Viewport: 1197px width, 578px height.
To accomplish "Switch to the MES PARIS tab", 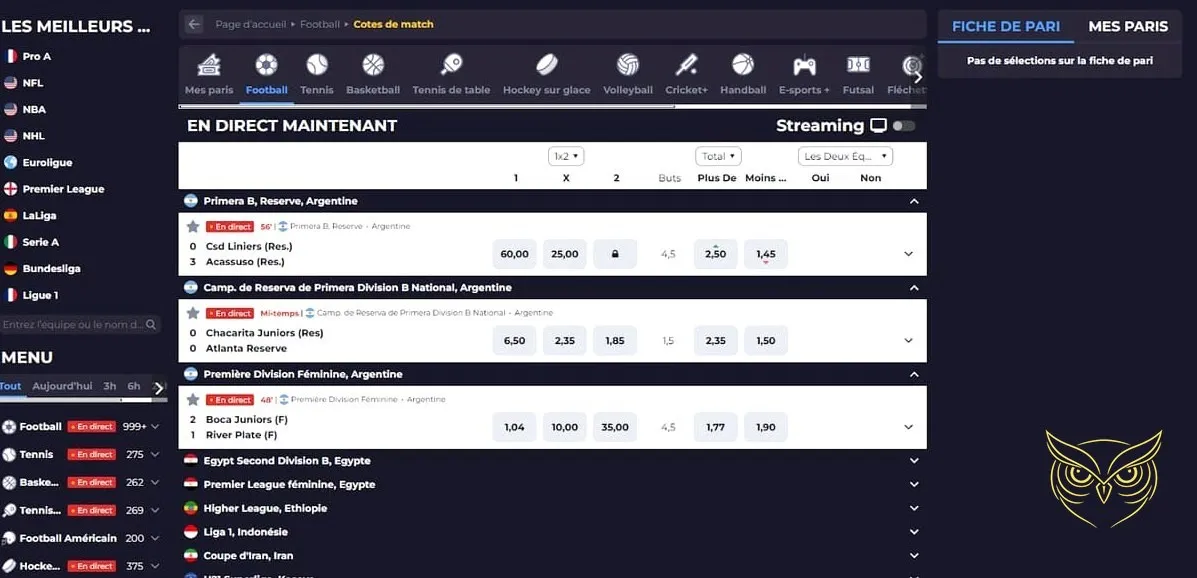I will [x=1128, y=26].
